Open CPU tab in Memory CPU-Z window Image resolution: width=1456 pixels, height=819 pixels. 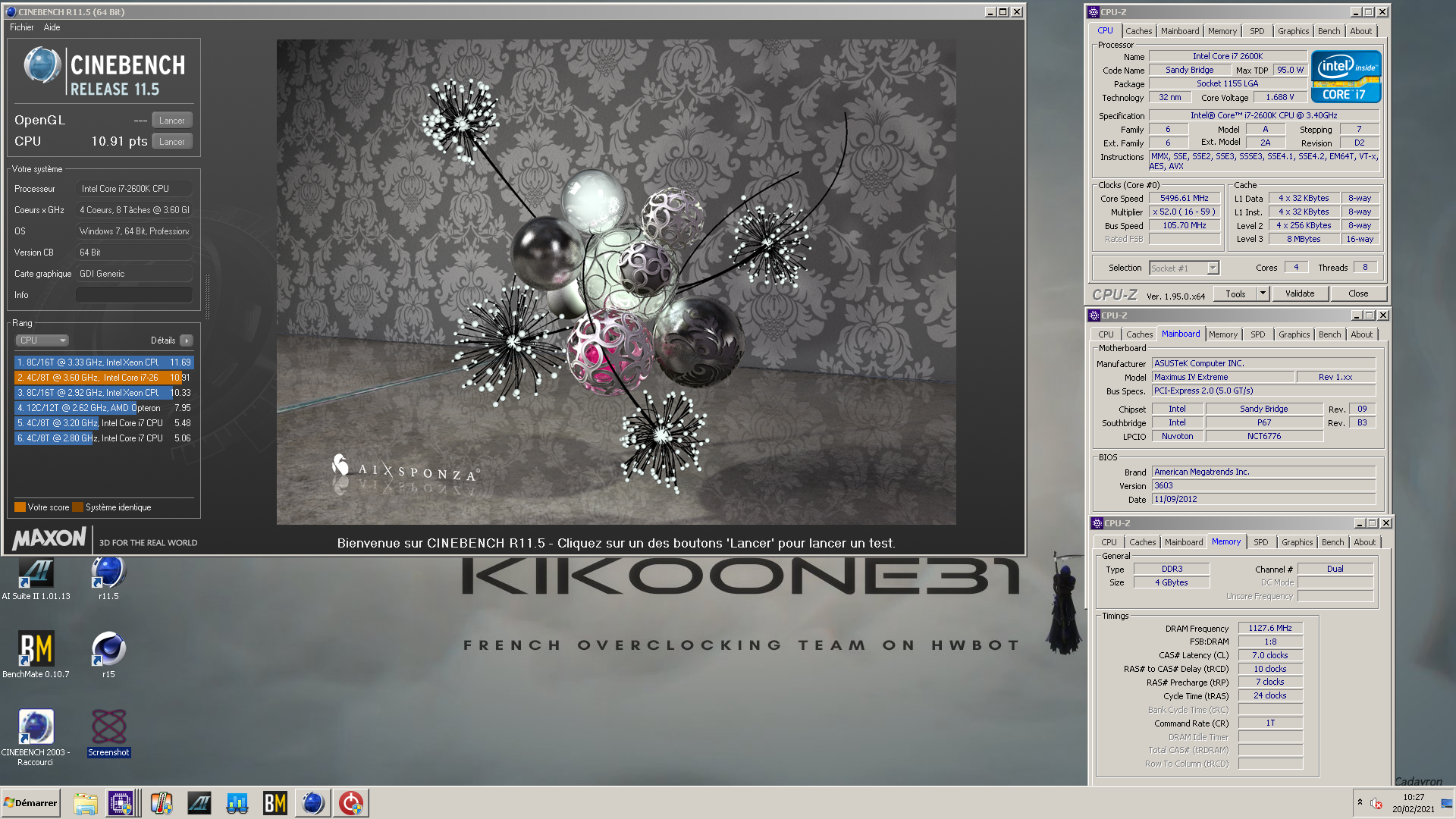[1109, 542]
